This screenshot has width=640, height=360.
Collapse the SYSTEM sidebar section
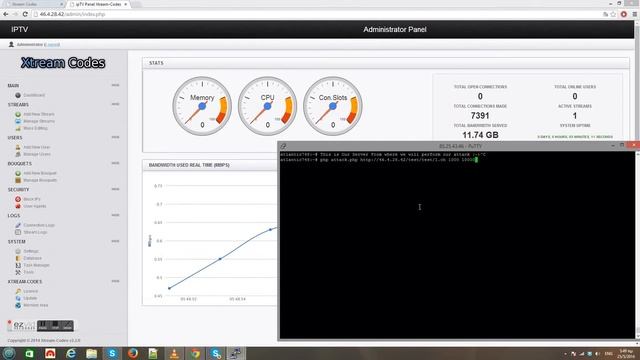[116, 241]
